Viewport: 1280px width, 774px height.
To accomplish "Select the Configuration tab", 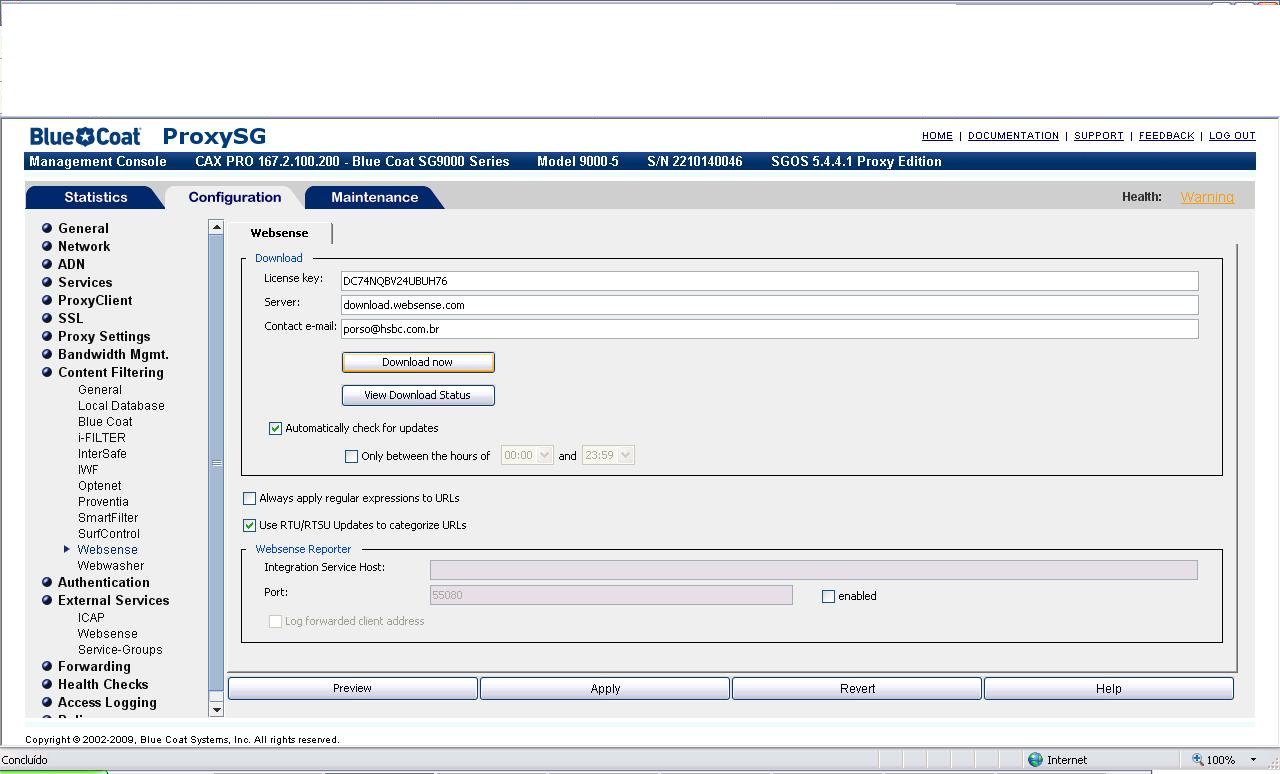I will point(235,197).
